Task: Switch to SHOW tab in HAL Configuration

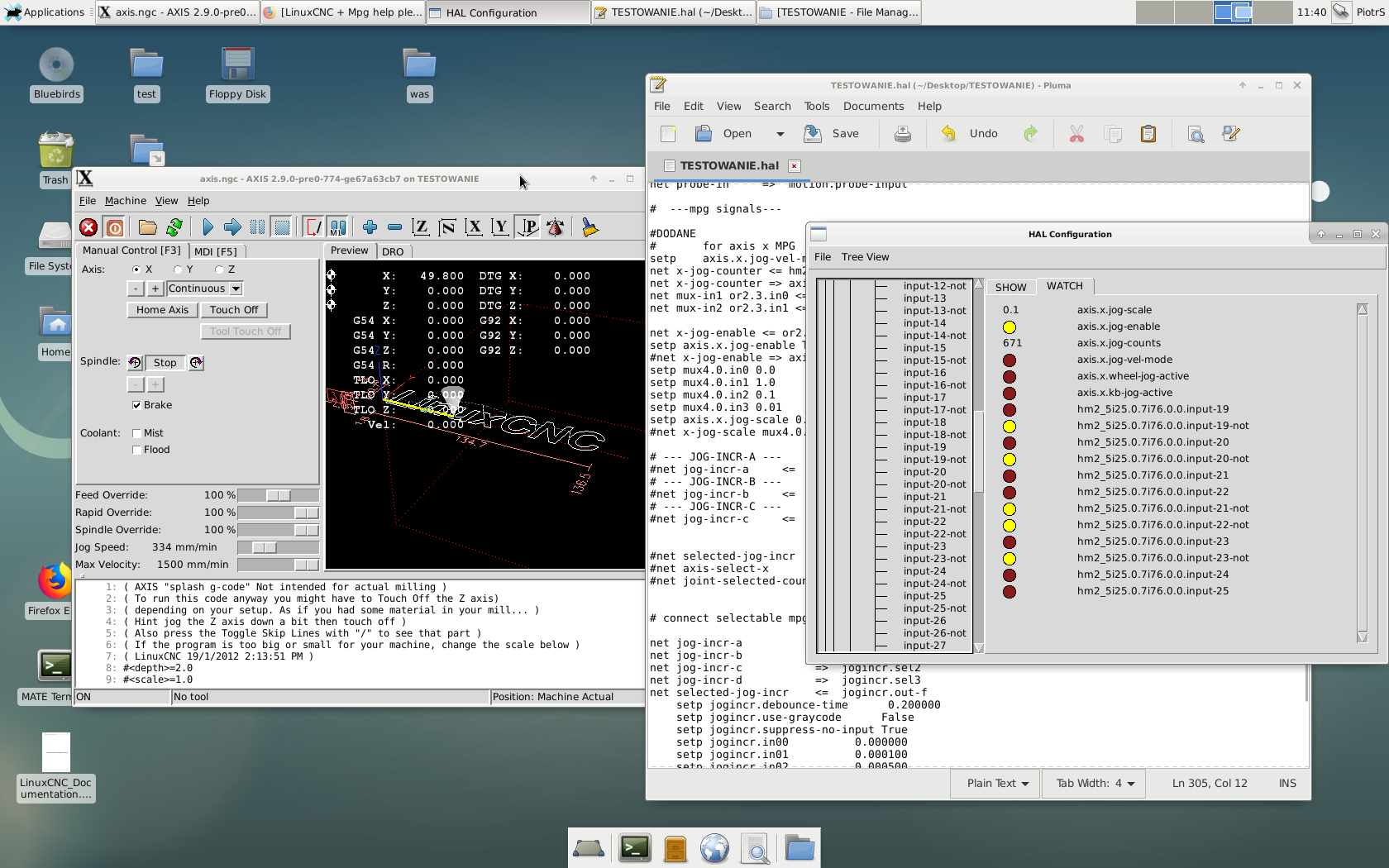Action: (1010, 287)
